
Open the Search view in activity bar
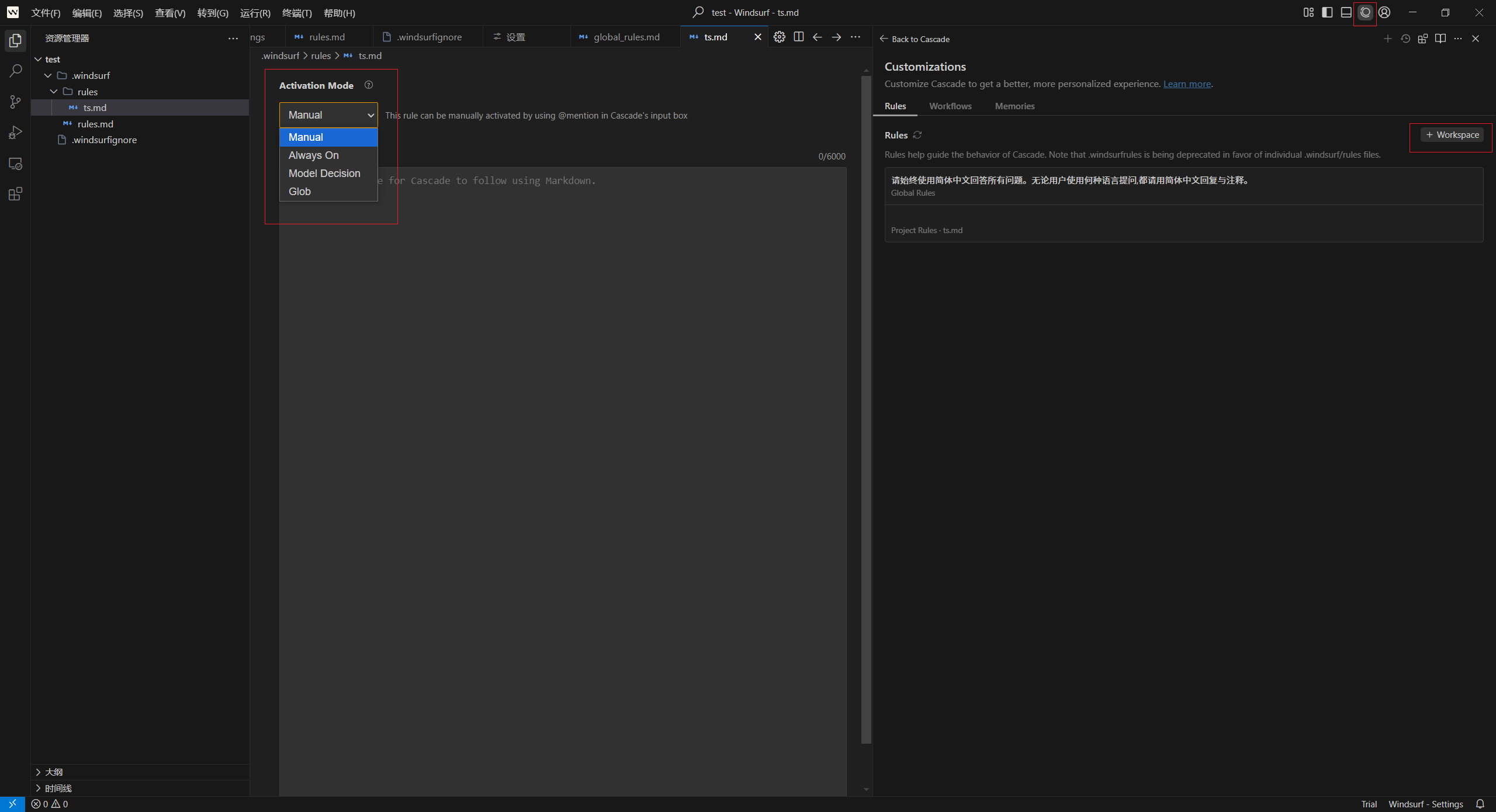coord(16,71)
